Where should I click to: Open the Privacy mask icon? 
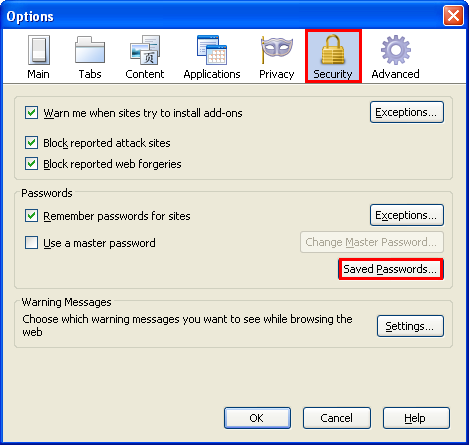[x=277, y=50]
